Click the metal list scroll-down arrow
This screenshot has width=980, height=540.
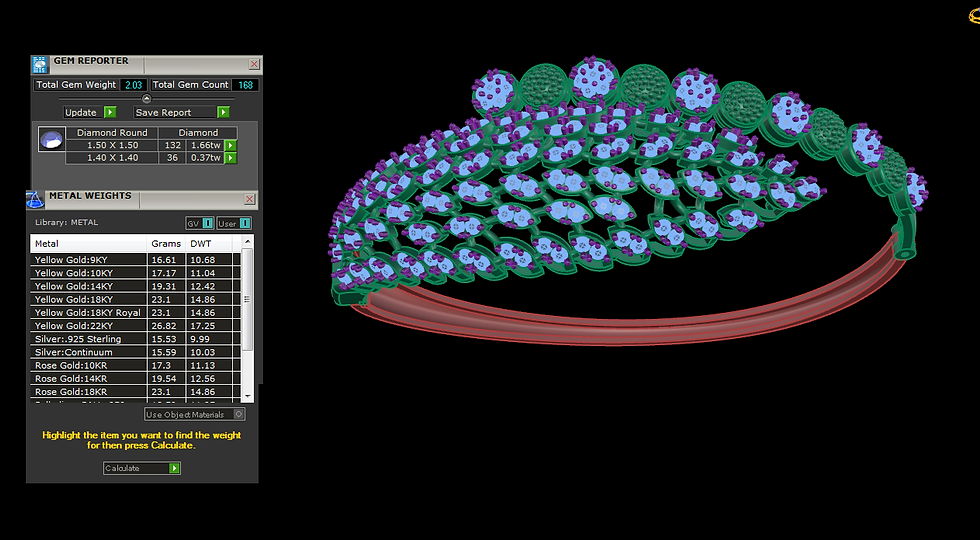coord(248,396)
